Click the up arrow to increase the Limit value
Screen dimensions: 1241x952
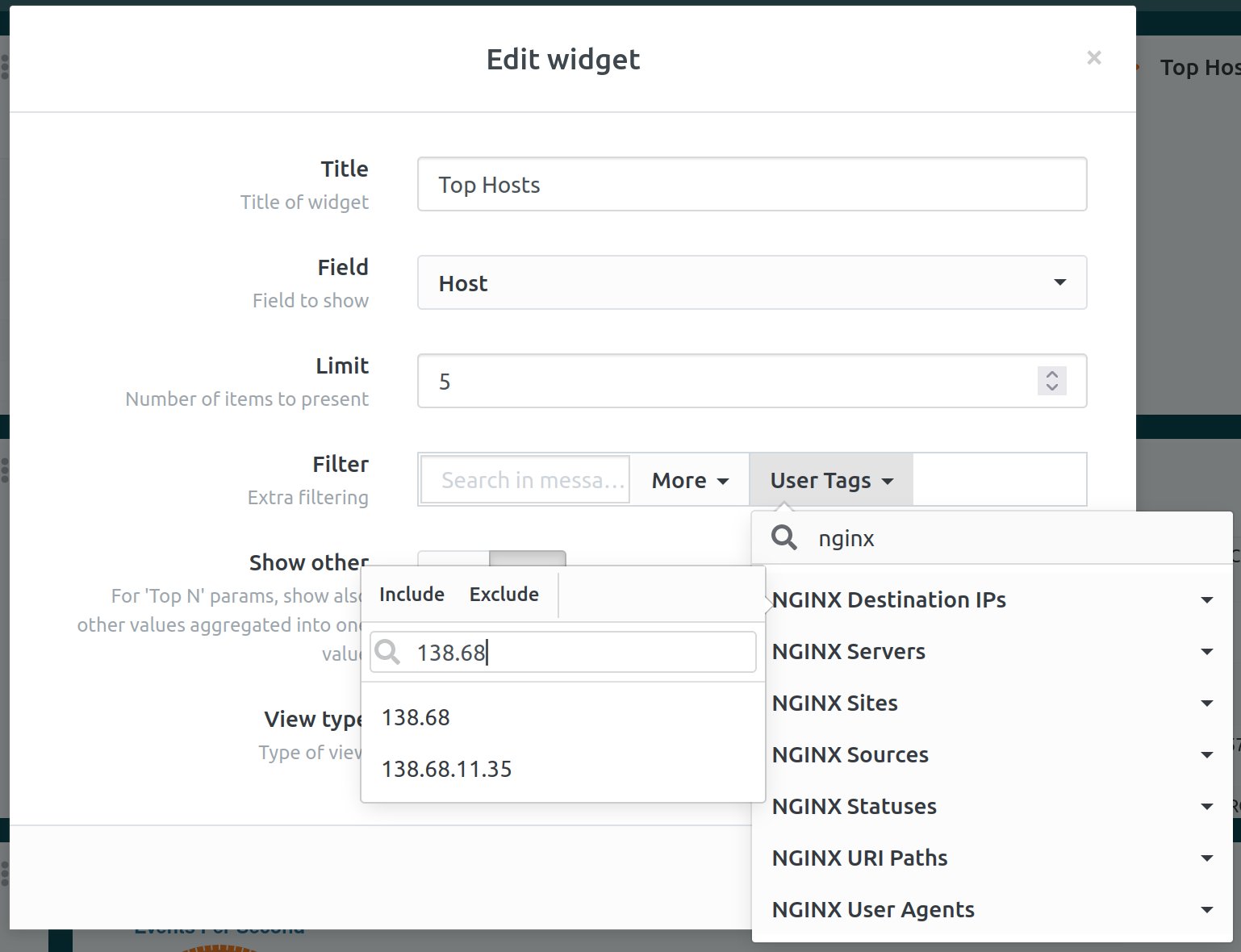coord(1051,374)
